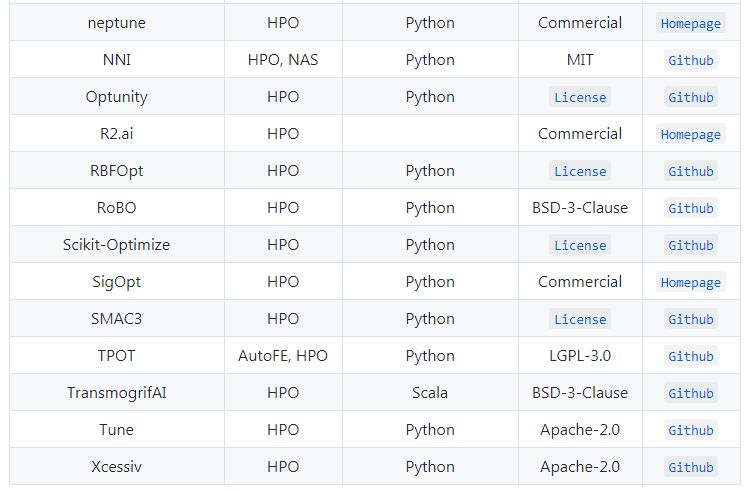Select the 'neptune' name cell
752x491 pixels.
(117, 23)
